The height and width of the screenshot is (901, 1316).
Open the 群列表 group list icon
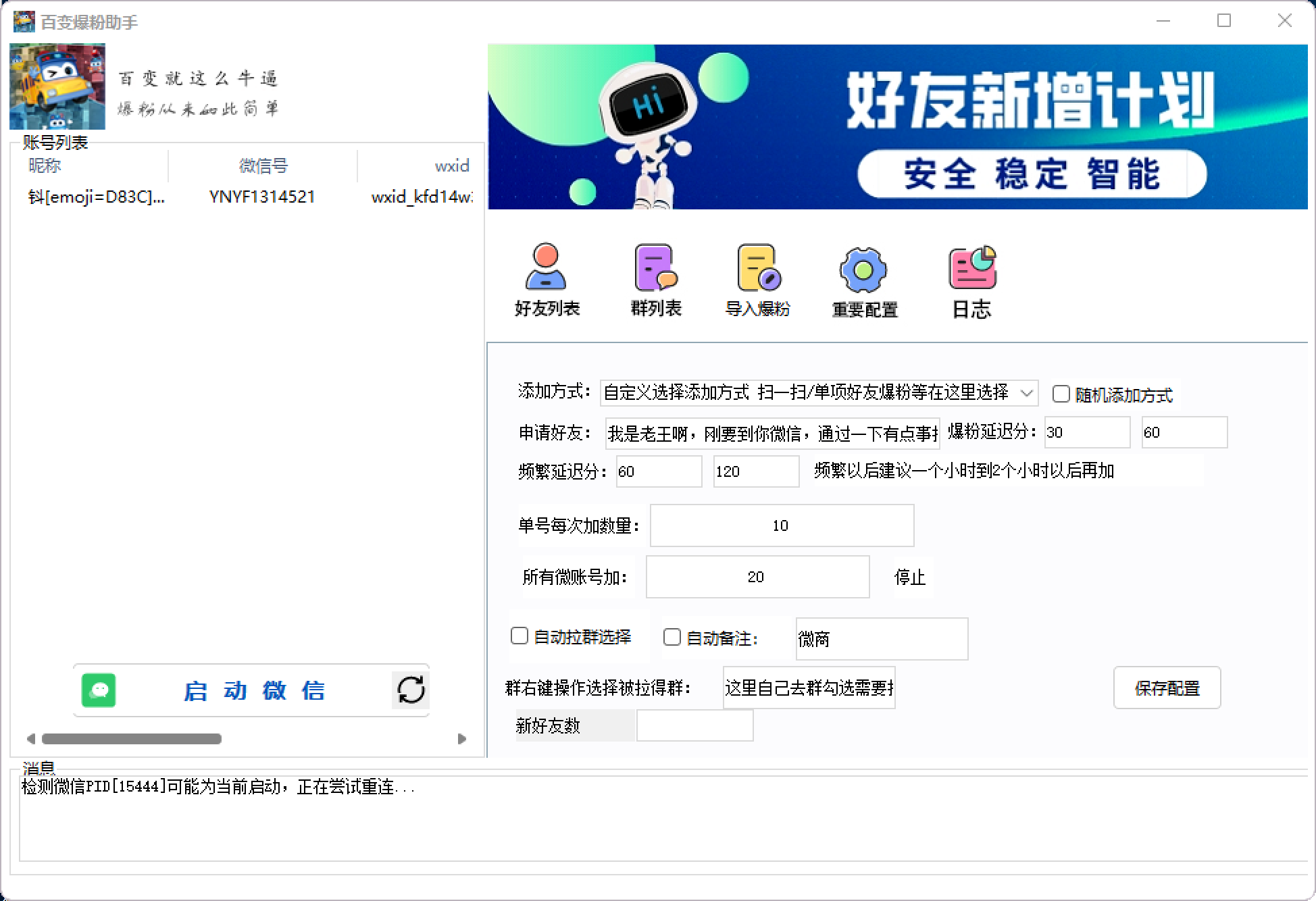656,279
